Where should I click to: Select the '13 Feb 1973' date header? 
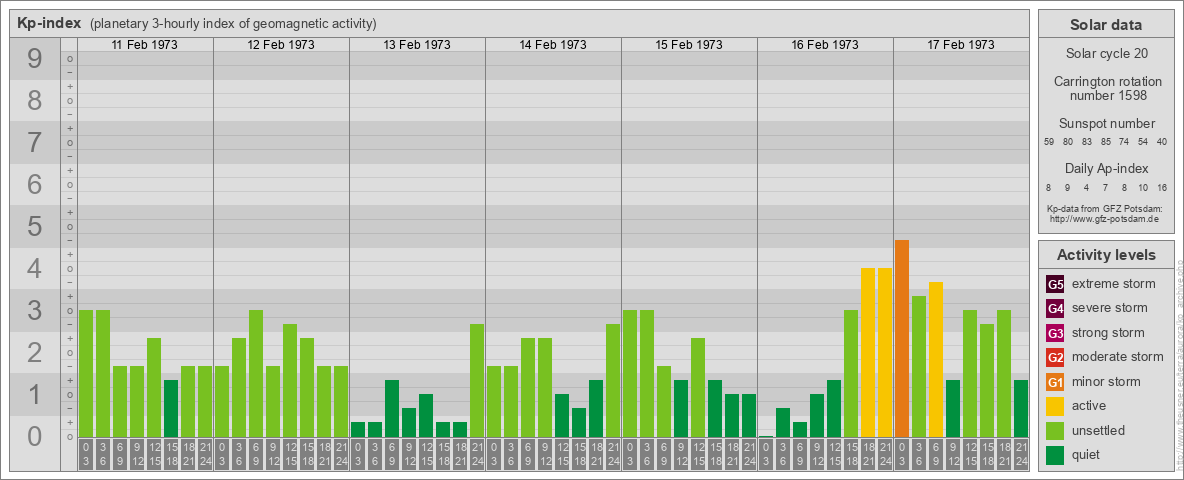coord(417,45)
